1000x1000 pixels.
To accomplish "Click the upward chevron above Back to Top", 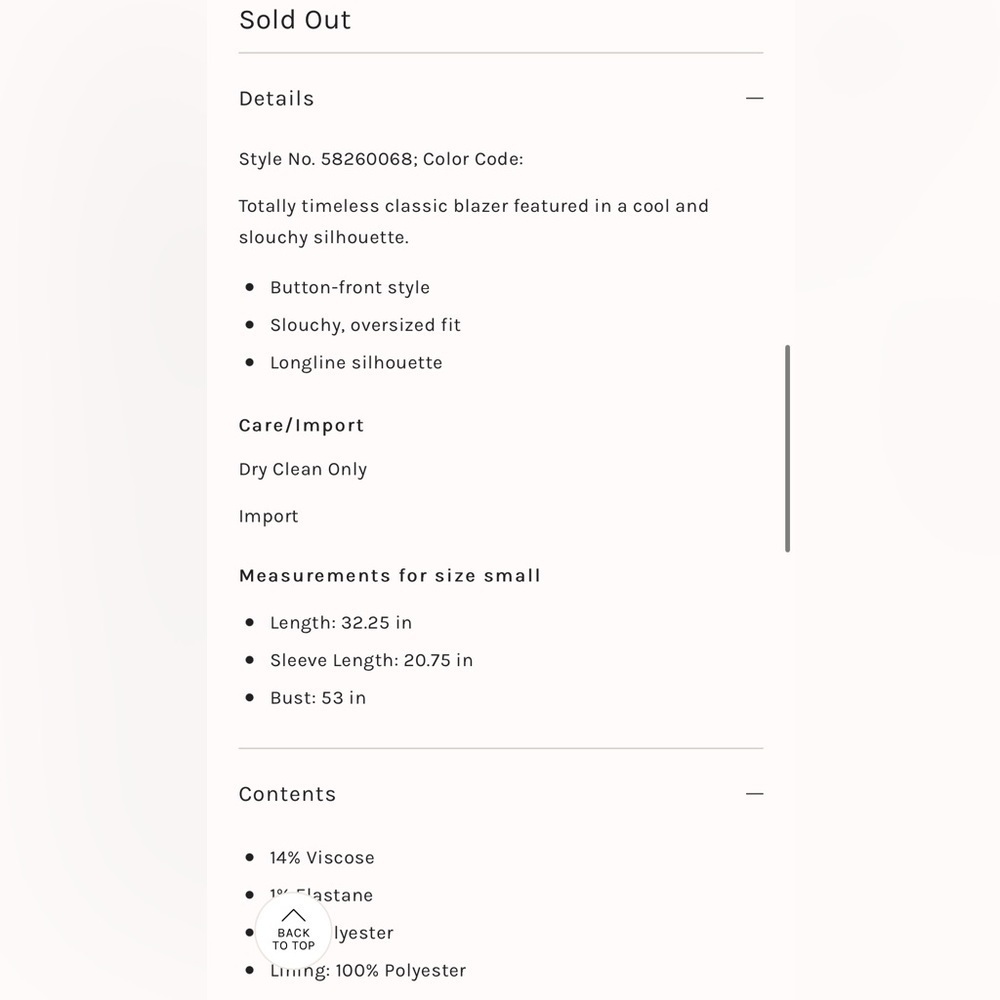I will coord(293,915).
